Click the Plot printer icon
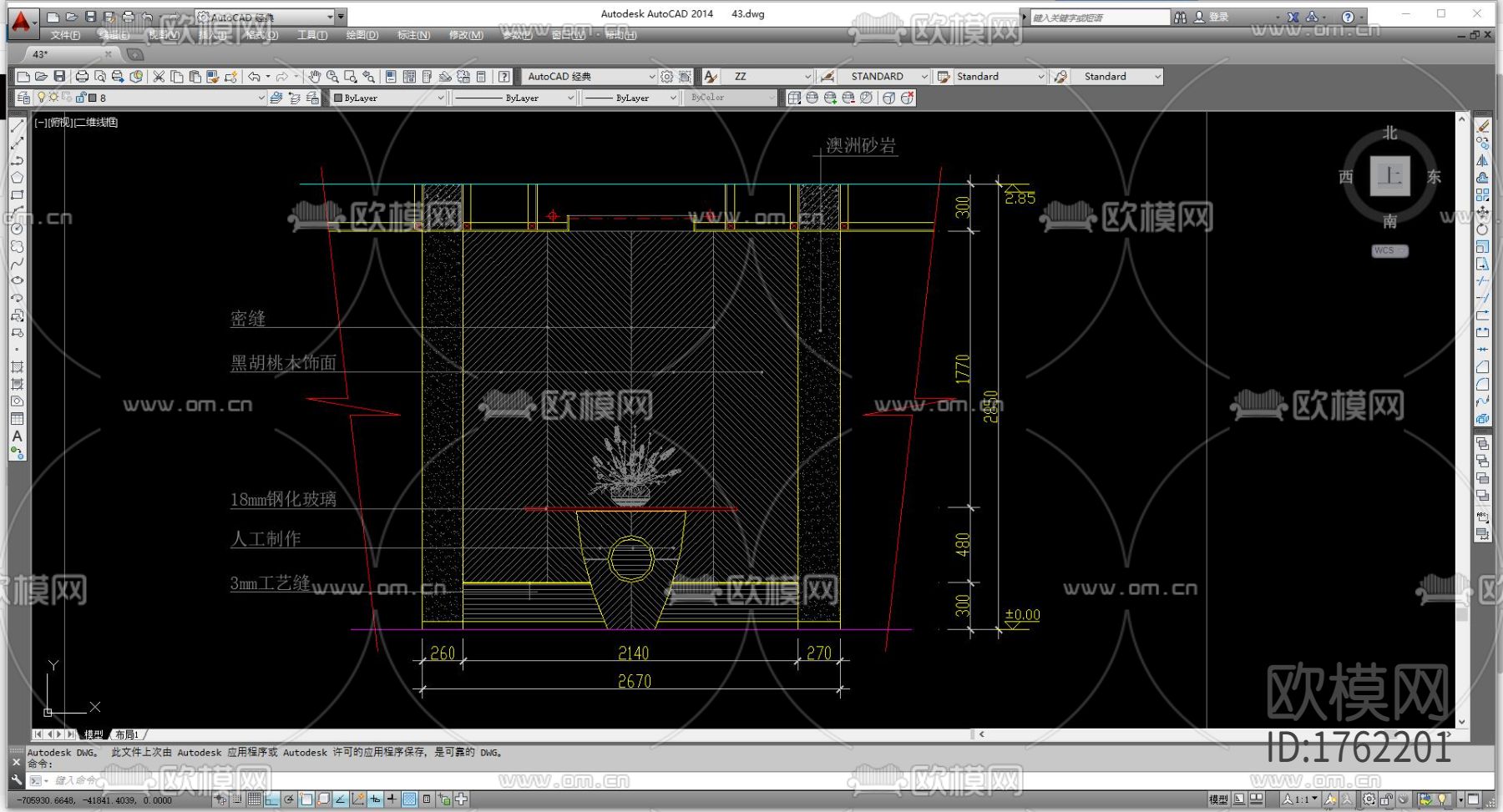This screenshot has width=1503, height=812. (82, 77)
